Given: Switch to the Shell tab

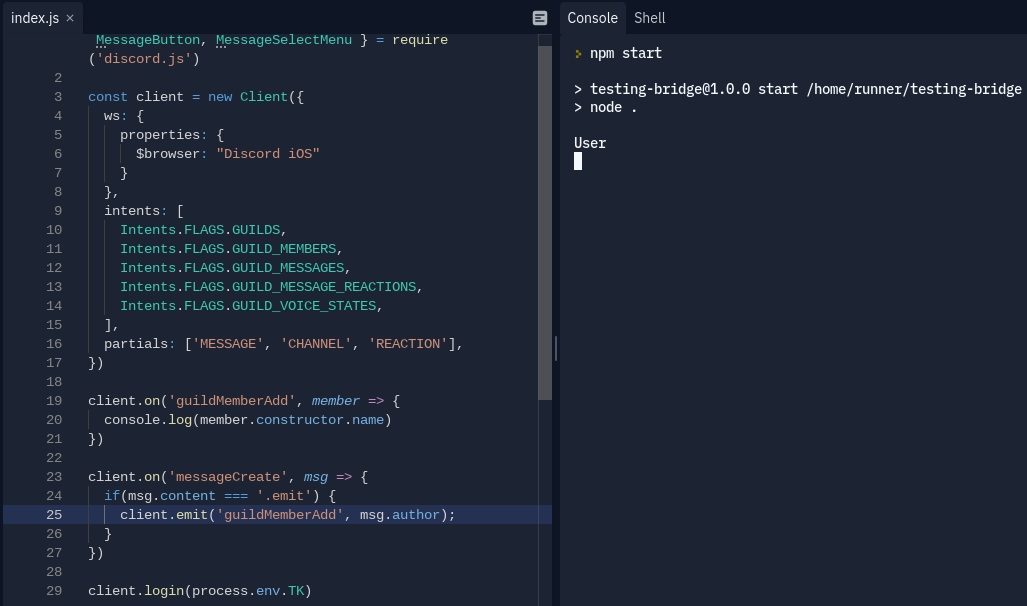Looking at the screenshot, I should pyautogui.click(x=649, y=17).
